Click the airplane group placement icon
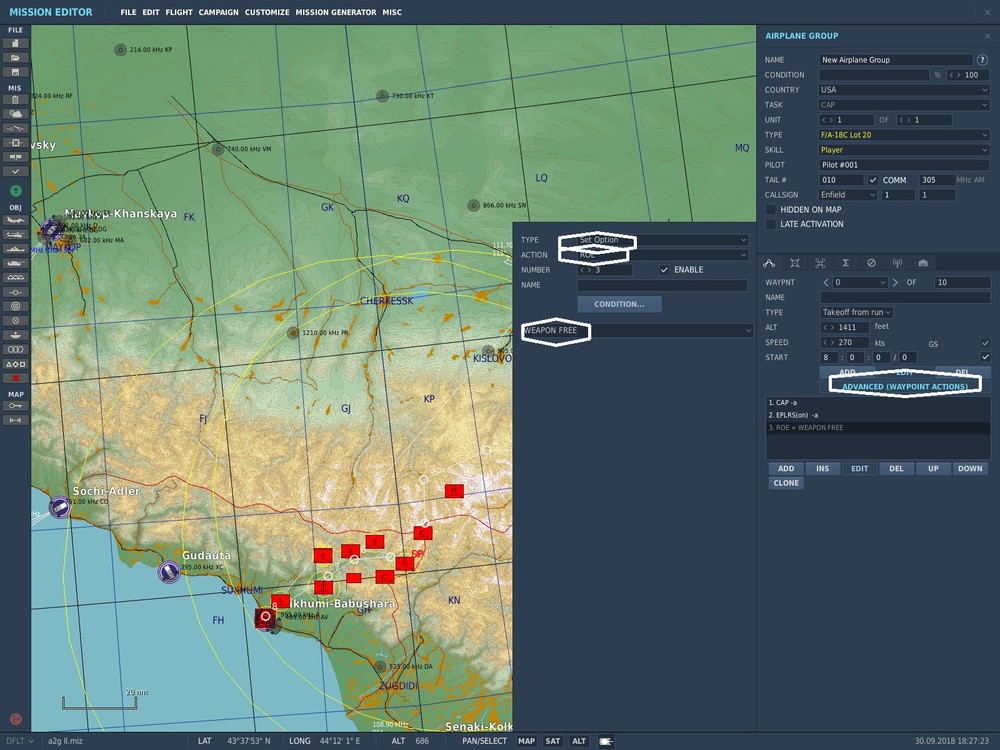 [x=15, y=220]
